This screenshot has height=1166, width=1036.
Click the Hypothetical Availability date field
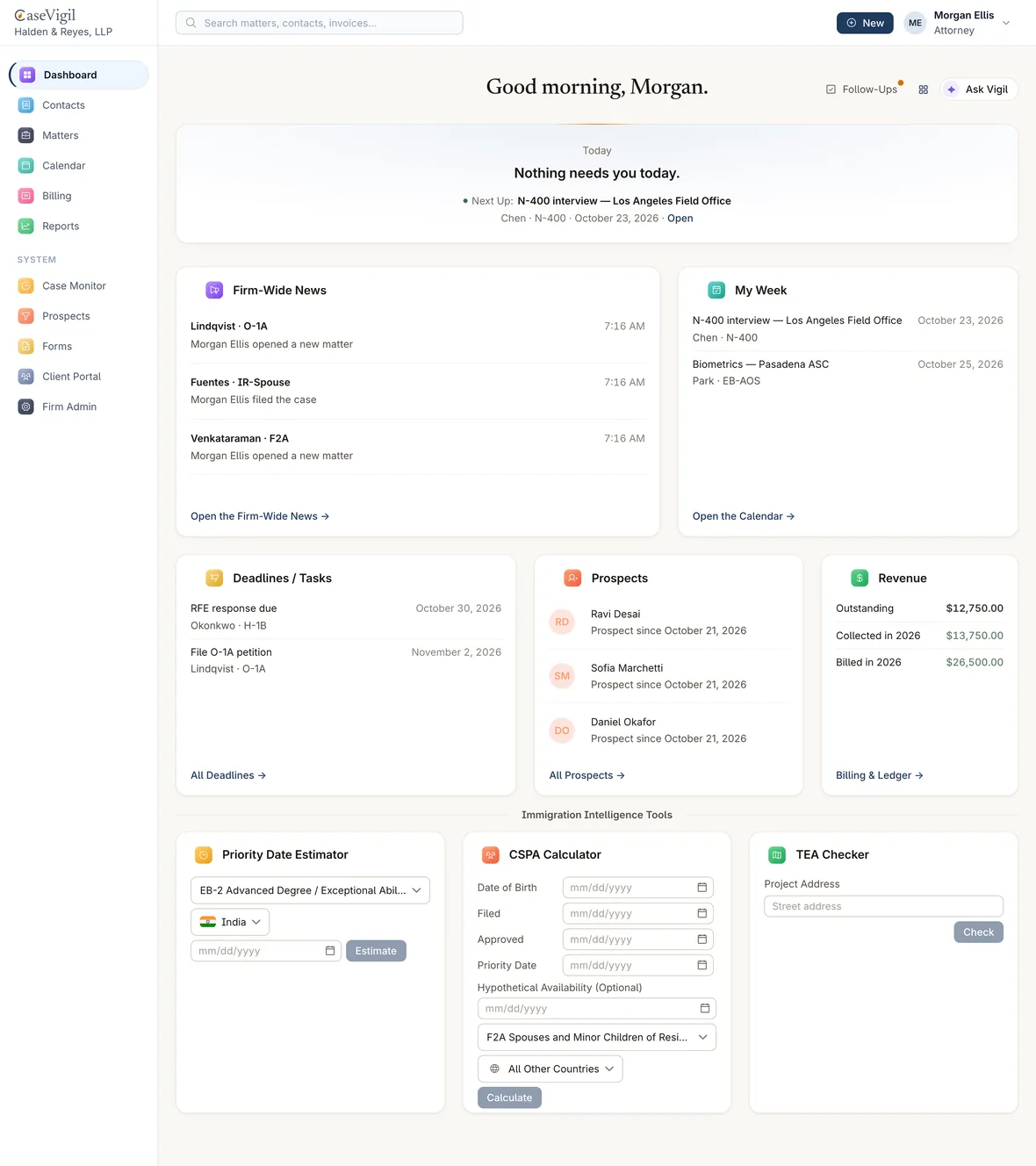click(x=597, y=1009)
